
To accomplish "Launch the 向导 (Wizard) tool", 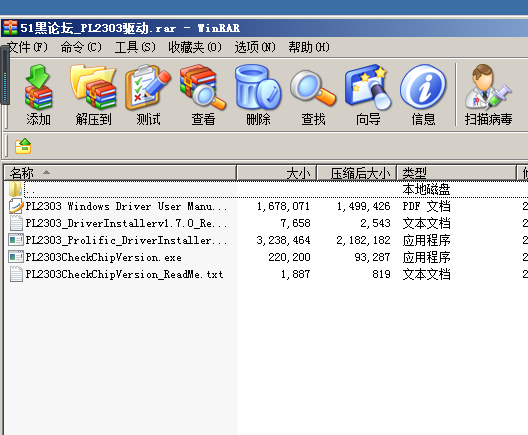I will [368, 94].
